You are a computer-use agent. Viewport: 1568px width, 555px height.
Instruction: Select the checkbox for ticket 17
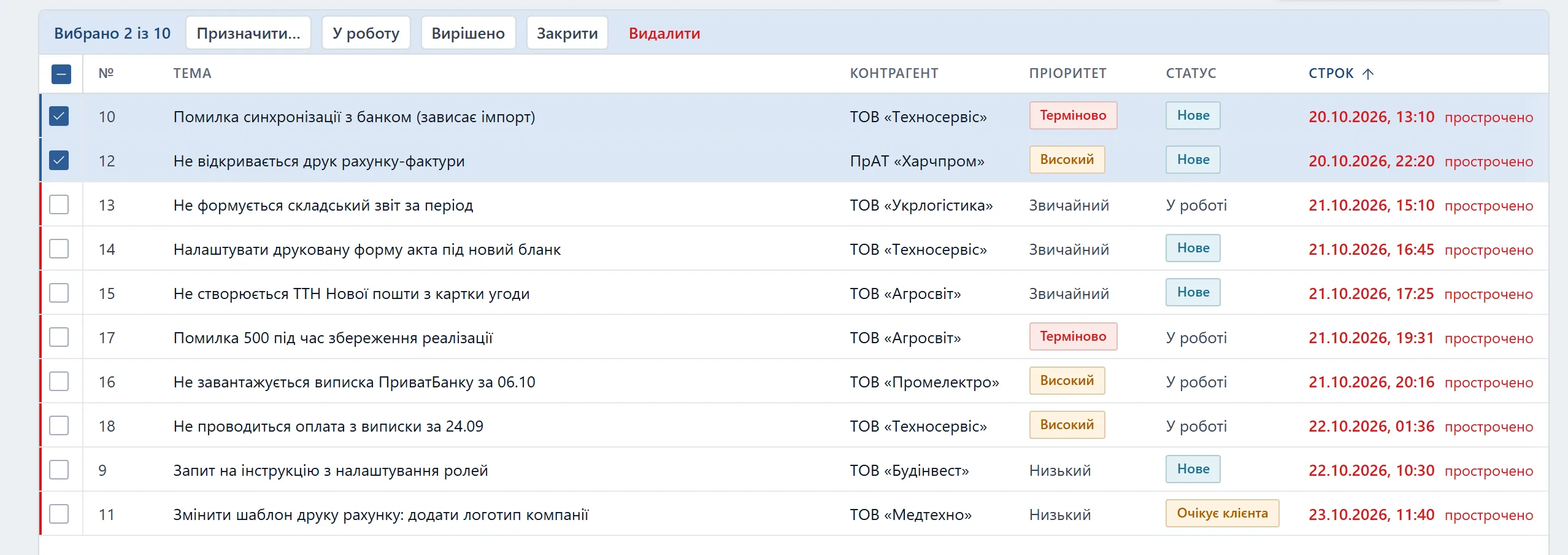point(59,337)
